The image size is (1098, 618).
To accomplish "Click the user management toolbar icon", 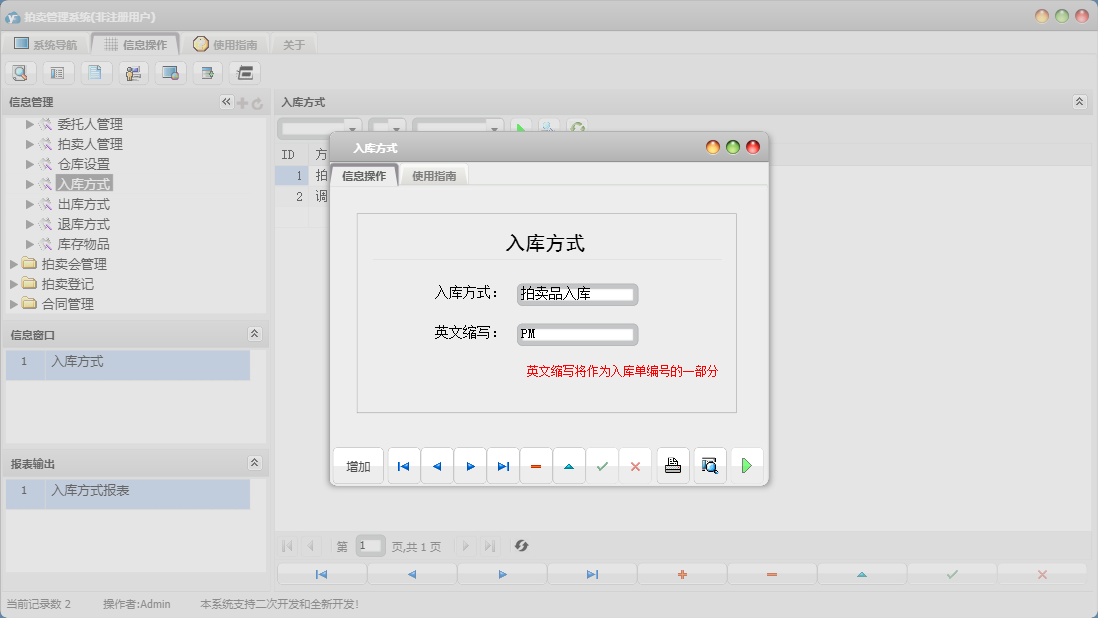I will (132, 72).
